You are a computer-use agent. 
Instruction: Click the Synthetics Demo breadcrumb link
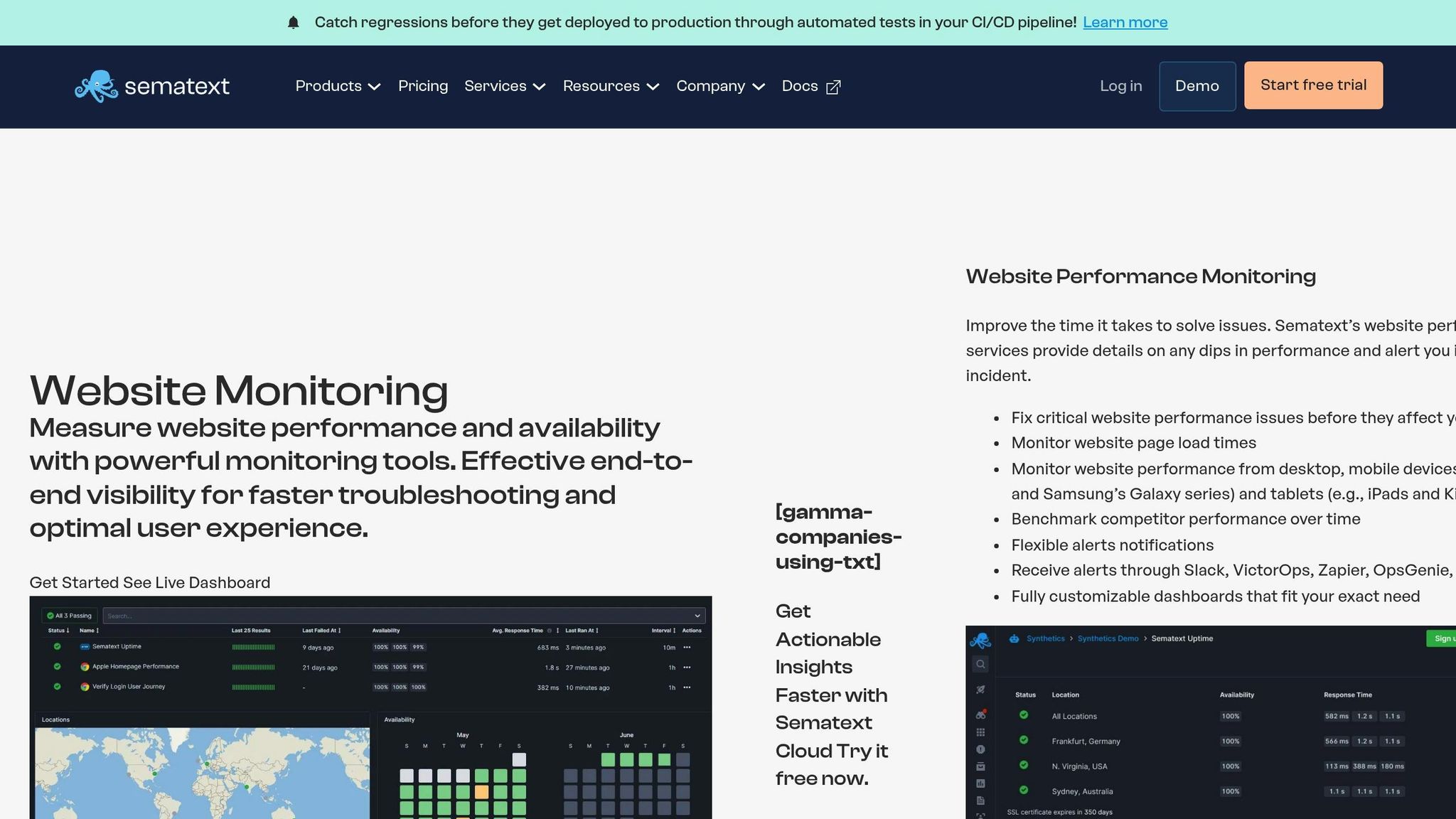[1108, 638]
